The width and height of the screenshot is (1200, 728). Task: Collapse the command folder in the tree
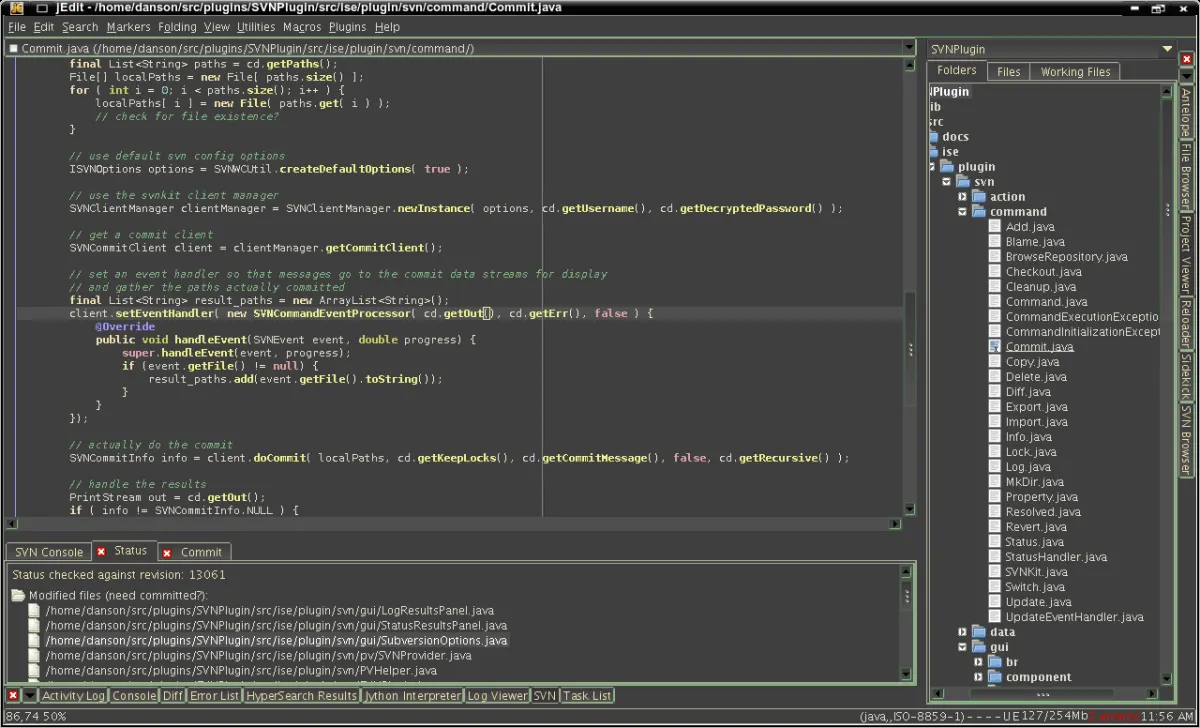tap(962, 212)
